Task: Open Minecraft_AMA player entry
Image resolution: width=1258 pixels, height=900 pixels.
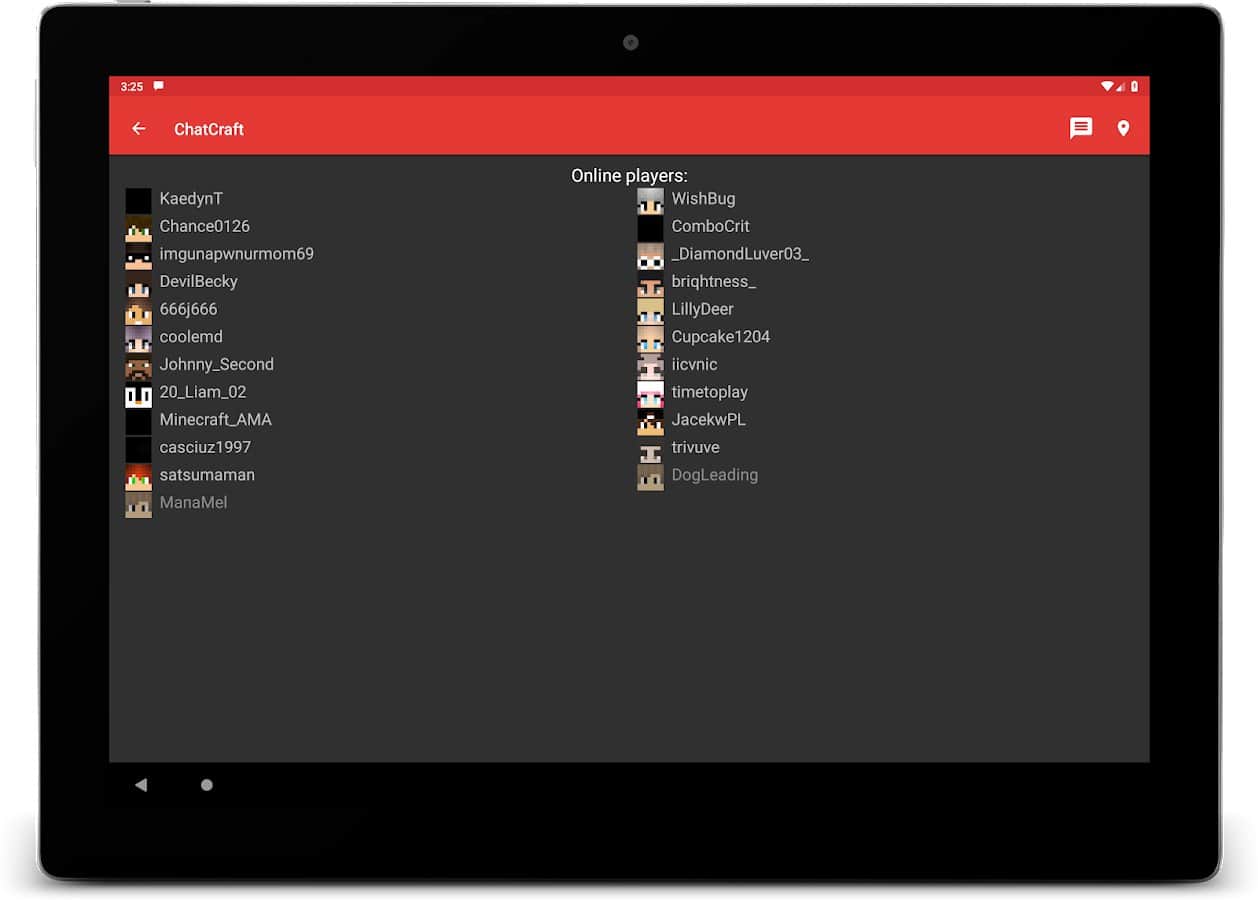Action: coord(215,420)
